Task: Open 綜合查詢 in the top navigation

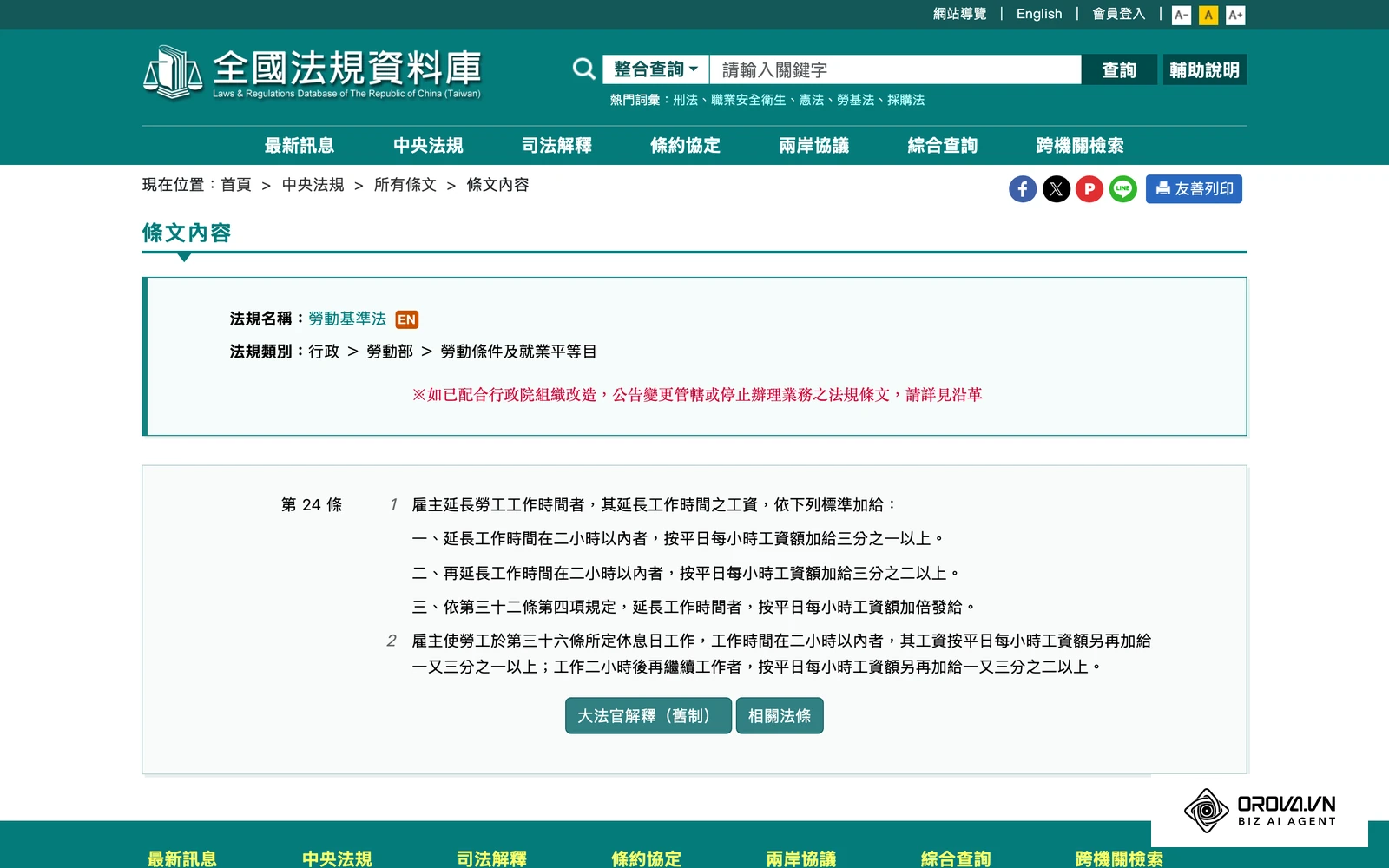Action: tap(941, 145)
